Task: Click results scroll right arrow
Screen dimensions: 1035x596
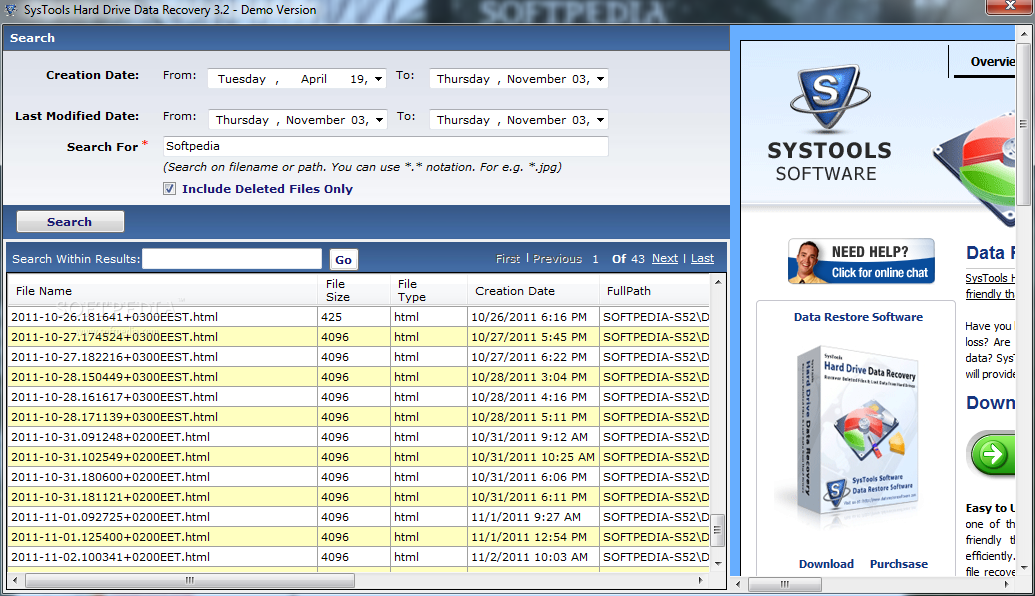Action: tap(701, 581)
